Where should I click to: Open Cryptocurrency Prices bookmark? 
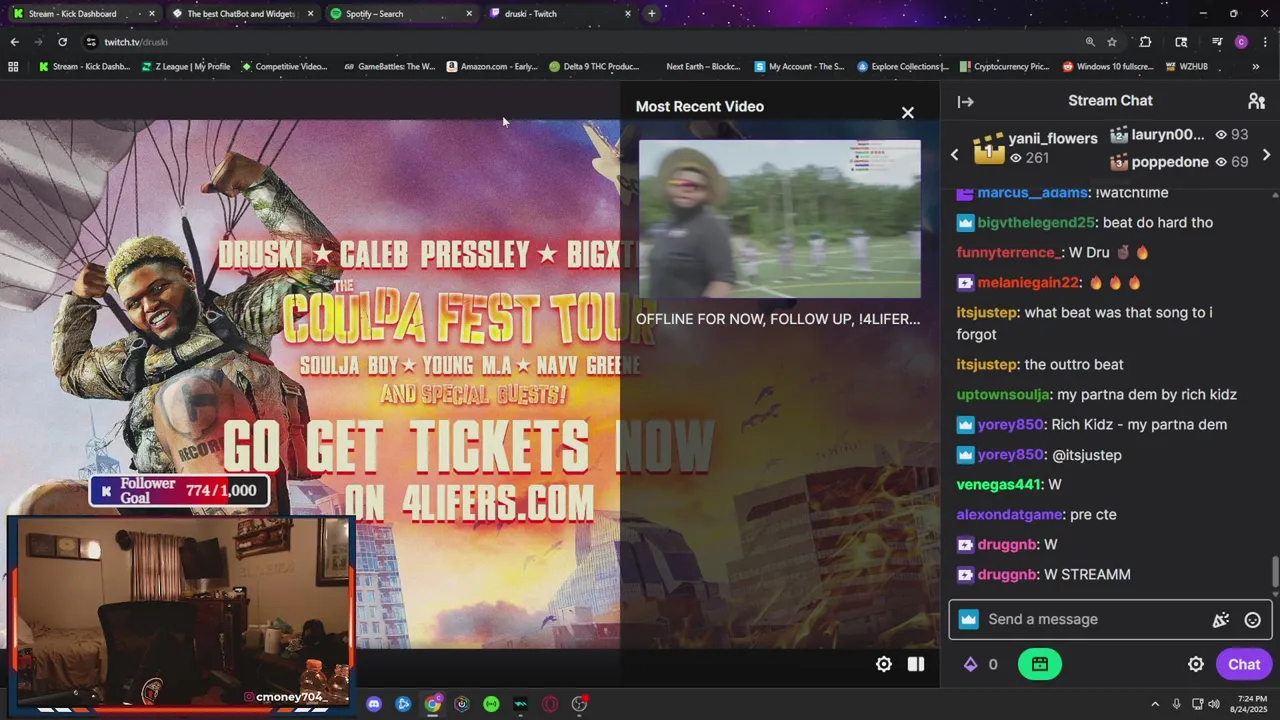1004,67
